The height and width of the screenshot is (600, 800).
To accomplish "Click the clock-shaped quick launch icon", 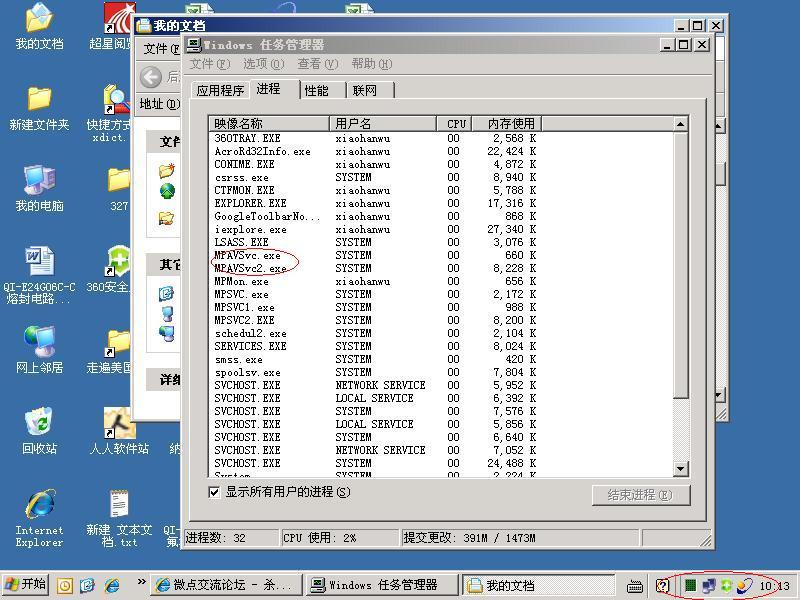I will (65, 585).
